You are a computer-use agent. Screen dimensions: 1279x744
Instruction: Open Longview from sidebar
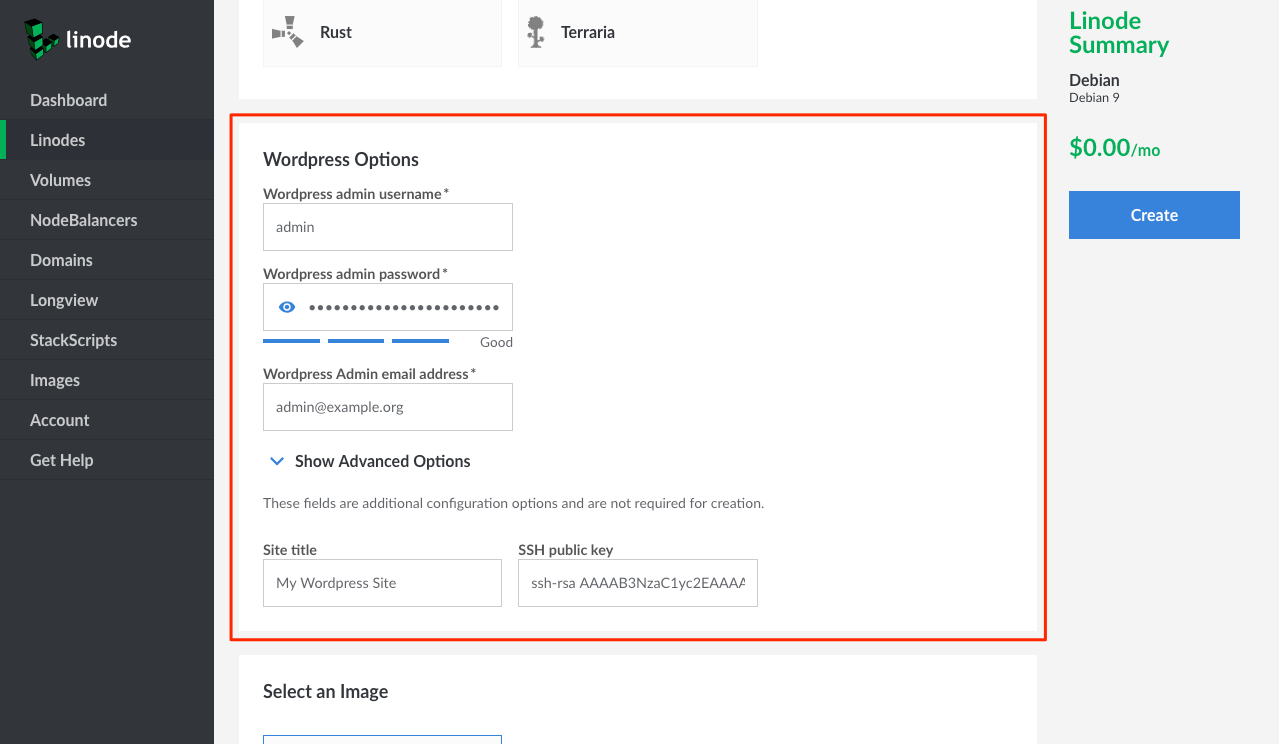[x=64, y=300]
